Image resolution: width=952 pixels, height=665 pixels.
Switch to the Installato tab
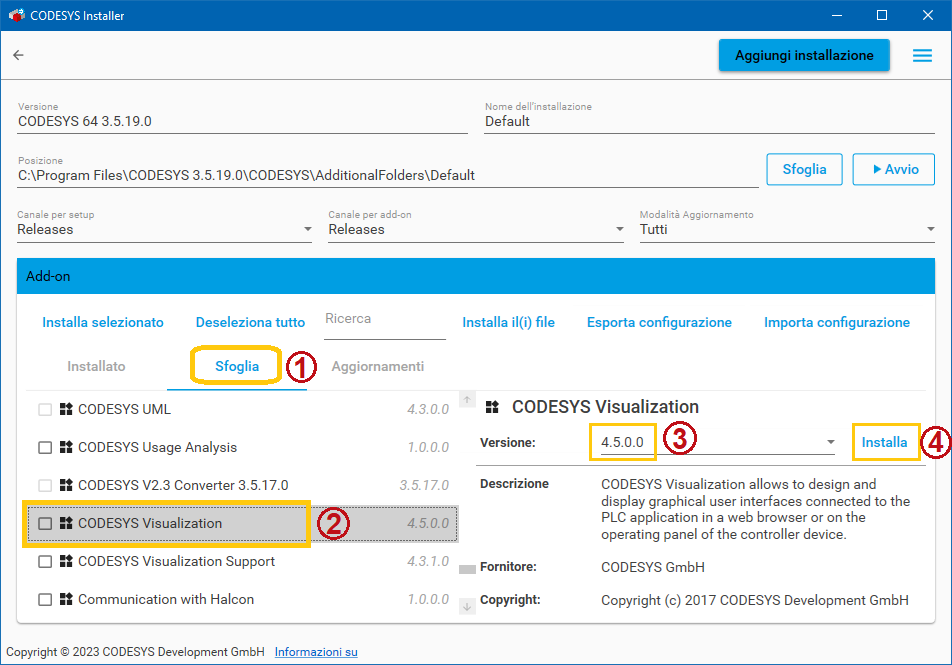click(x=97, y=366)
